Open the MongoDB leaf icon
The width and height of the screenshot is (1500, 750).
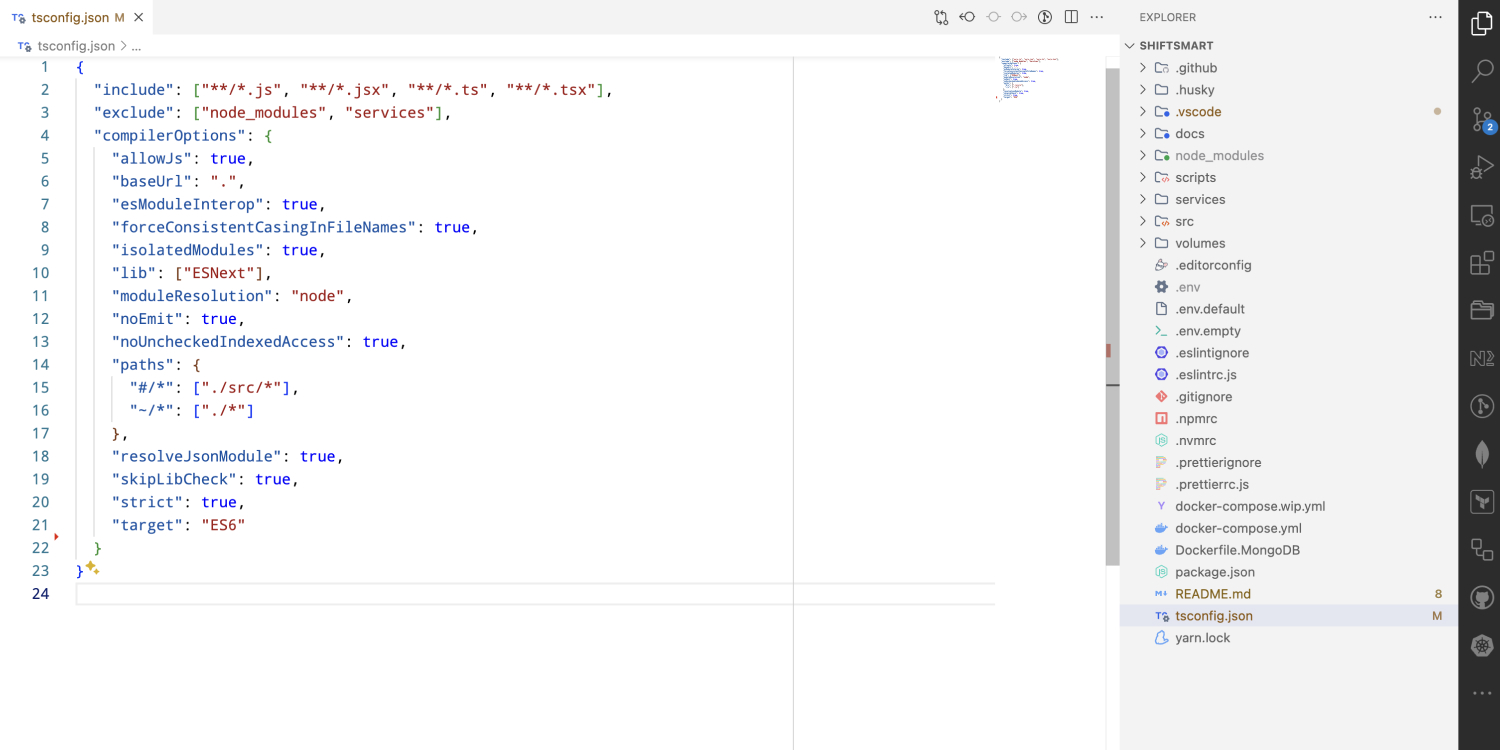(1481, 453)
